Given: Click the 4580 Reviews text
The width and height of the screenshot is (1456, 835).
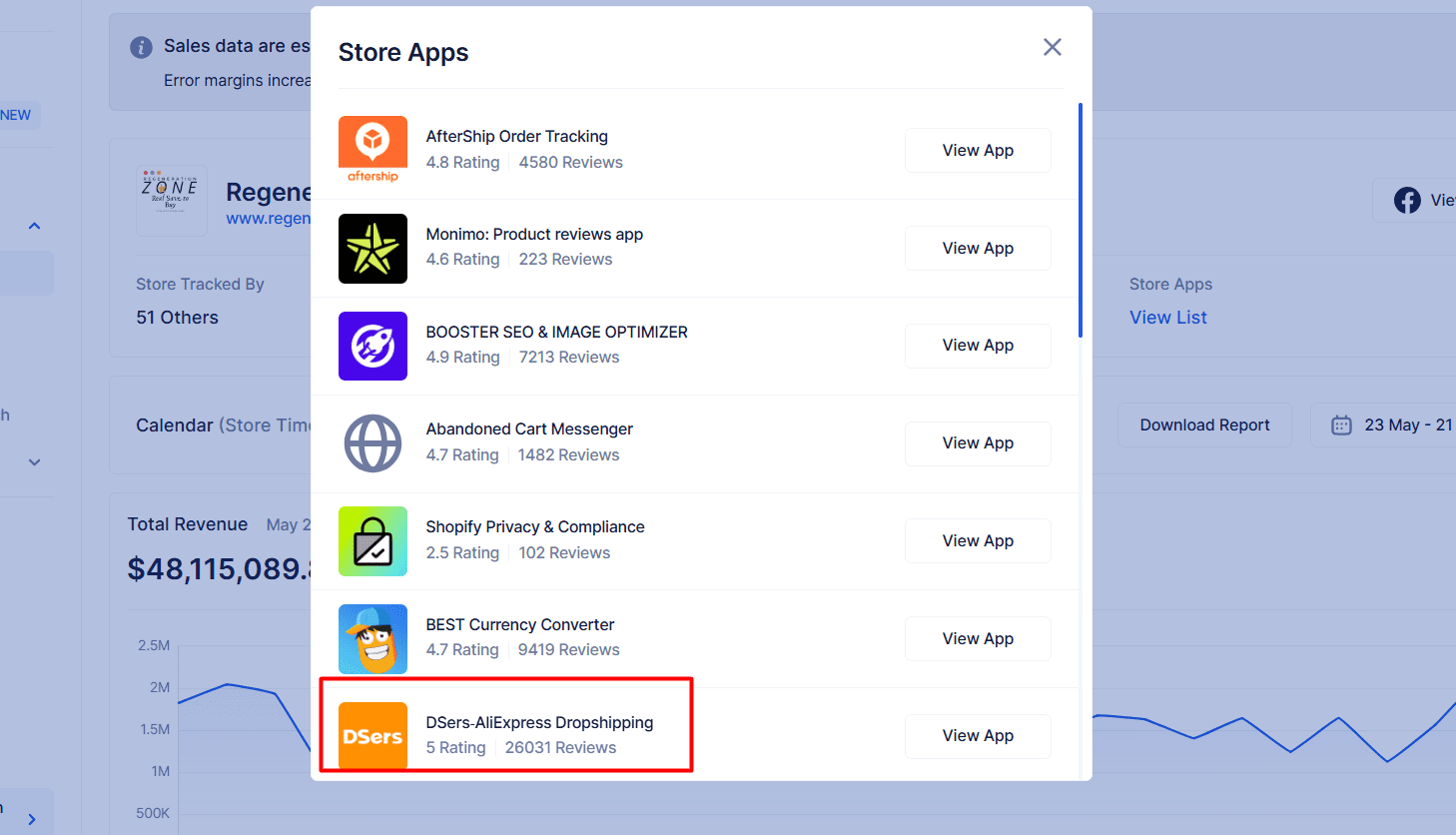Looking at the screenshot, I should pos(570,163).
